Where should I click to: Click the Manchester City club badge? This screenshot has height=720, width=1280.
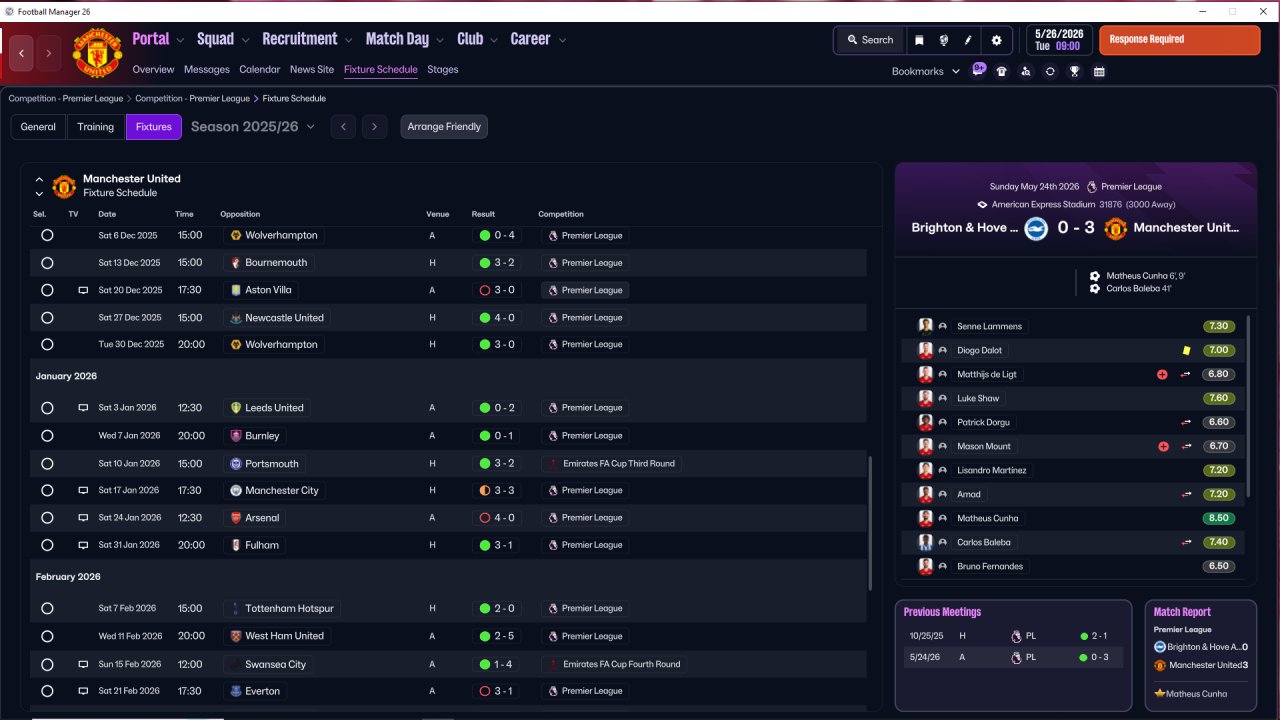[x=236, y=491]
